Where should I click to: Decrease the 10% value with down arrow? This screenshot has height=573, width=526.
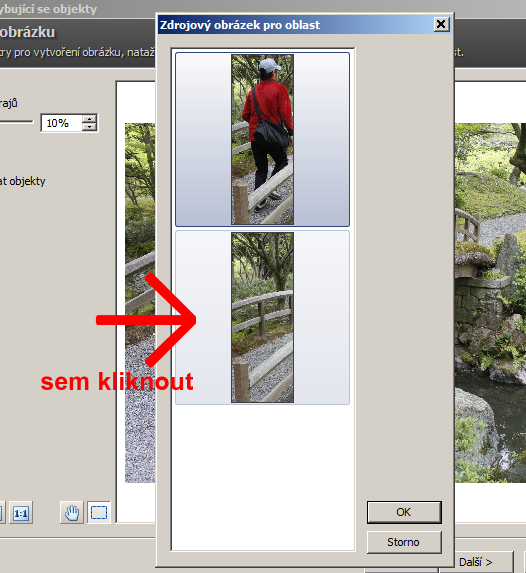click(x=89, y=127)
